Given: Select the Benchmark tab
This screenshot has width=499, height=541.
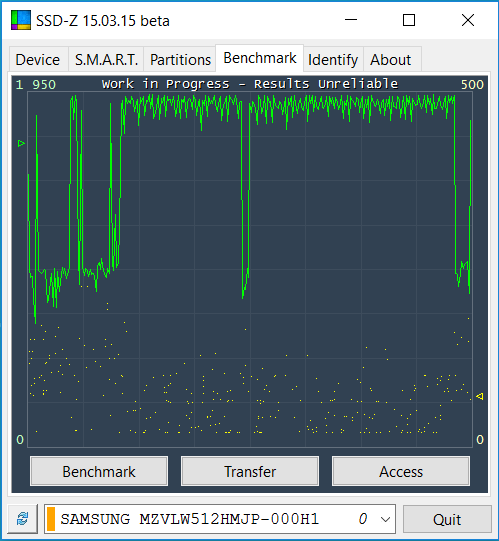Looking at the screenshot, I should (260, 58).
